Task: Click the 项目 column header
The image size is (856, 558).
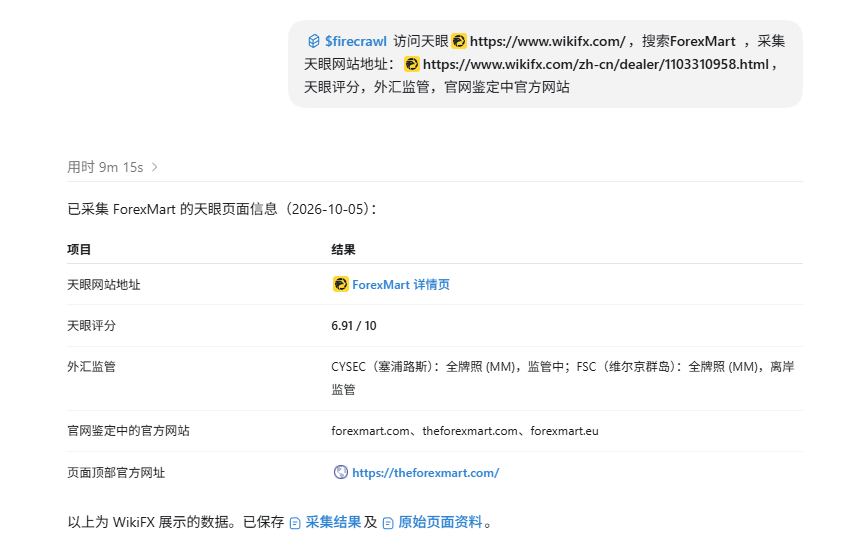Action: (79, 250)
